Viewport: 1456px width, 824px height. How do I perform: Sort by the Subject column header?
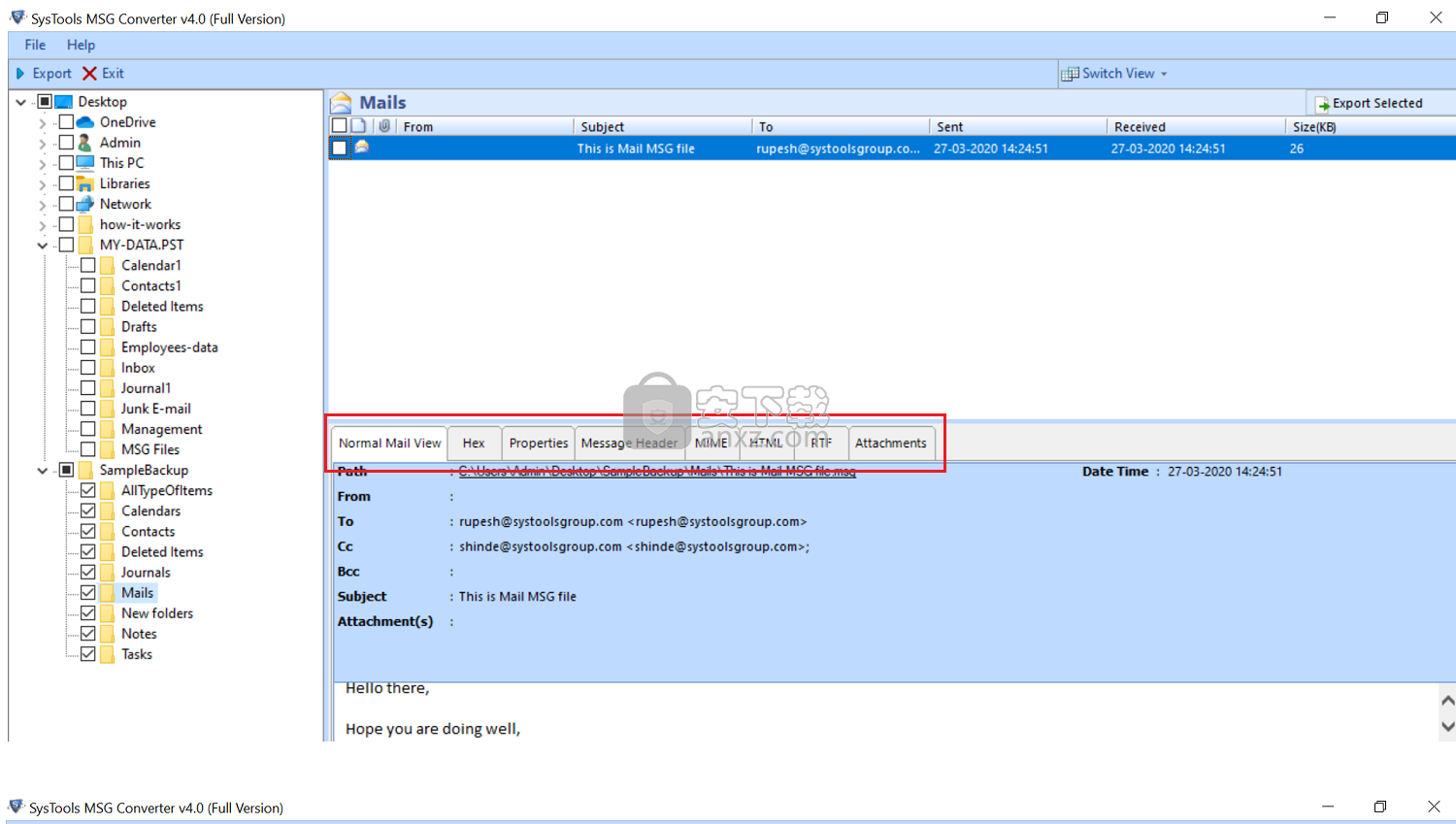662,126
